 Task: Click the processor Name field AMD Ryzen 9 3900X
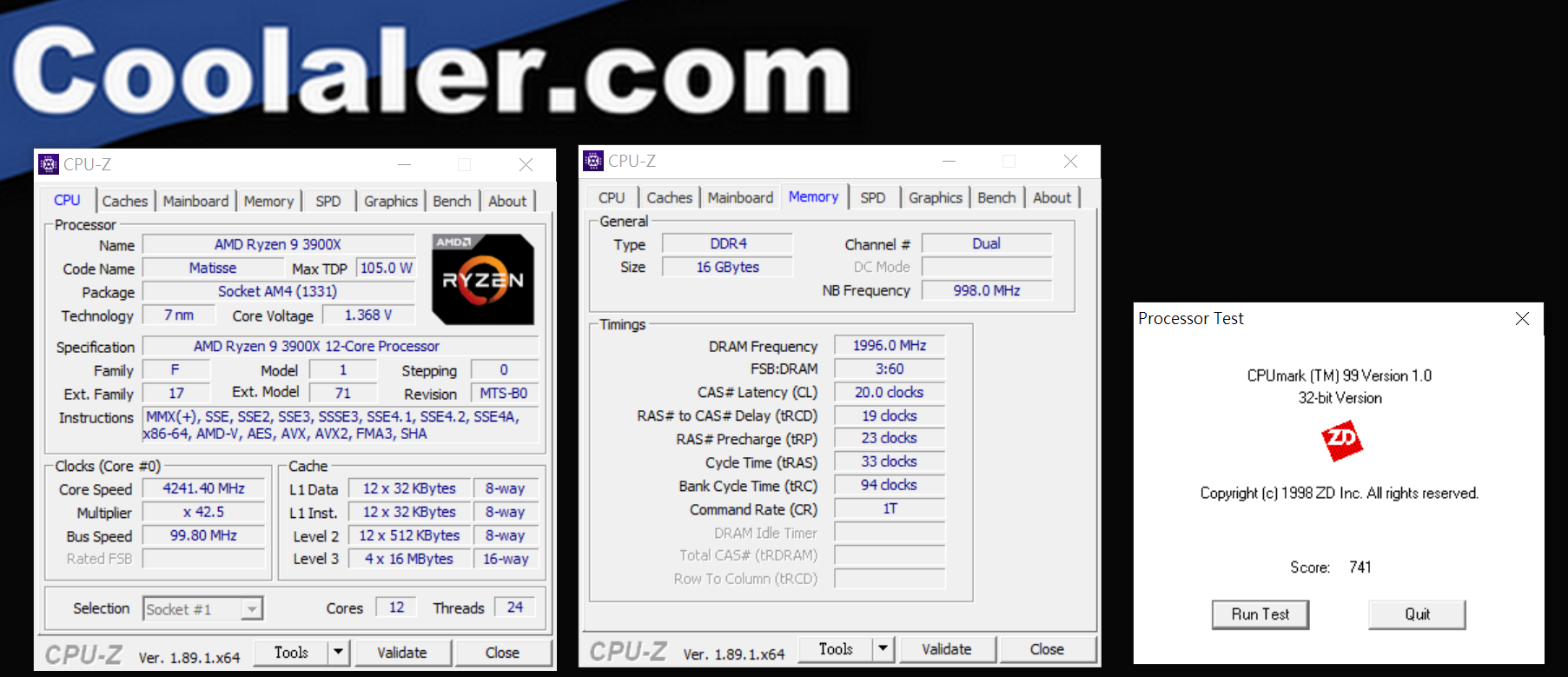click(x=278, y=244)
